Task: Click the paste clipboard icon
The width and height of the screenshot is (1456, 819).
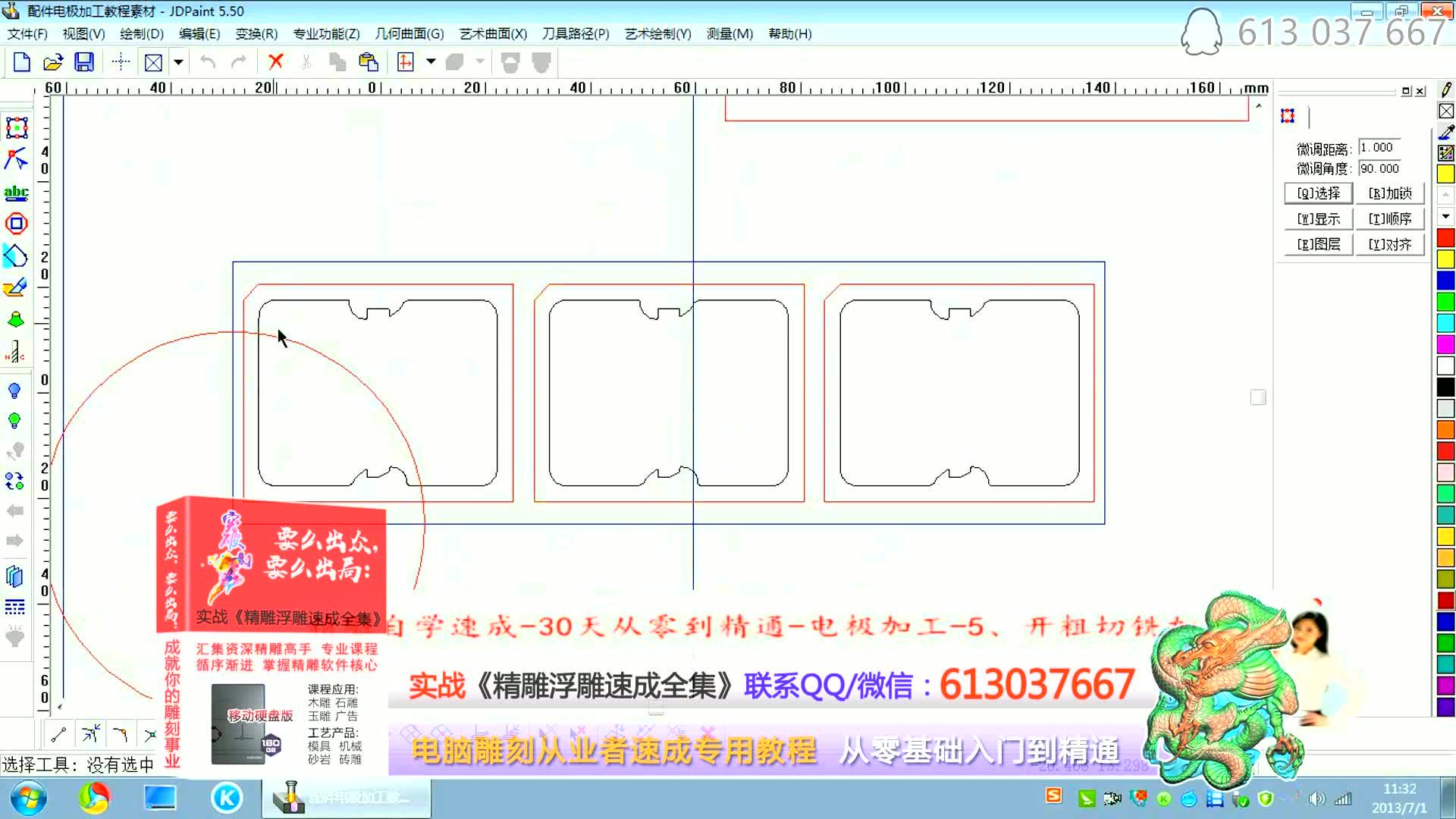Action: [x=369, y=62]
